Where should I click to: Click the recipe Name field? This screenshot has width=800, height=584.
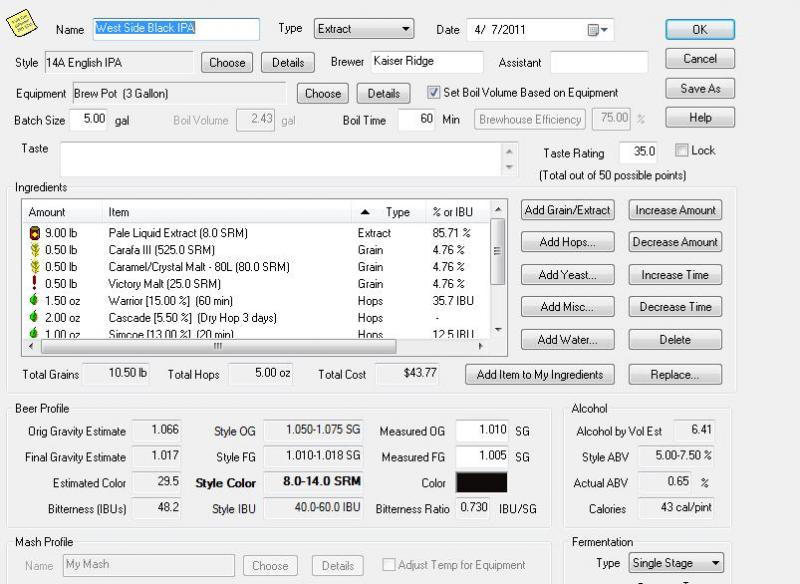pyautogui.click(x=177, y=29)
